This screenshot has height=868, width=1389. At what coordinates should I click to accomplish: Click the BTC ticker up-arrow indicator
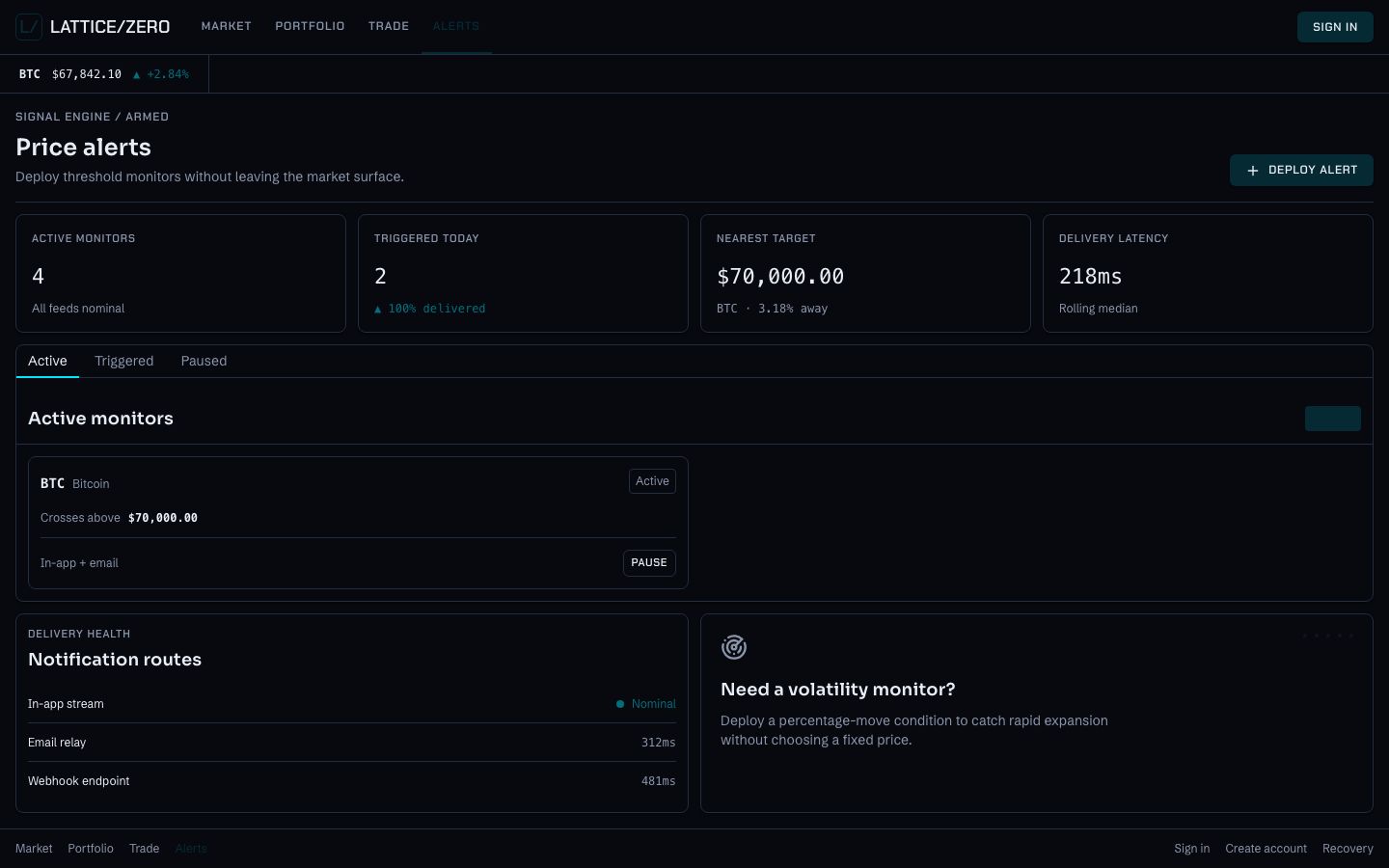[x=136, y=74]
